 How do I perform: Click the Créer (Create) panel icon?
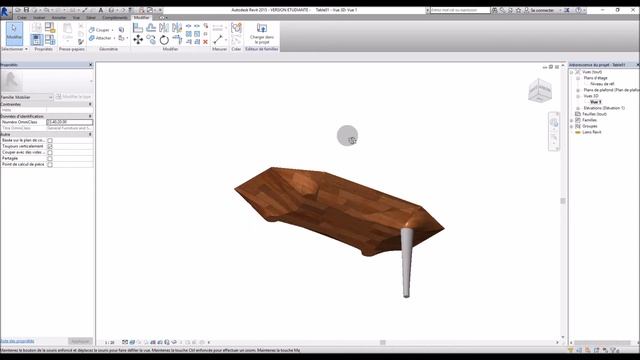(x=236, y=28)
